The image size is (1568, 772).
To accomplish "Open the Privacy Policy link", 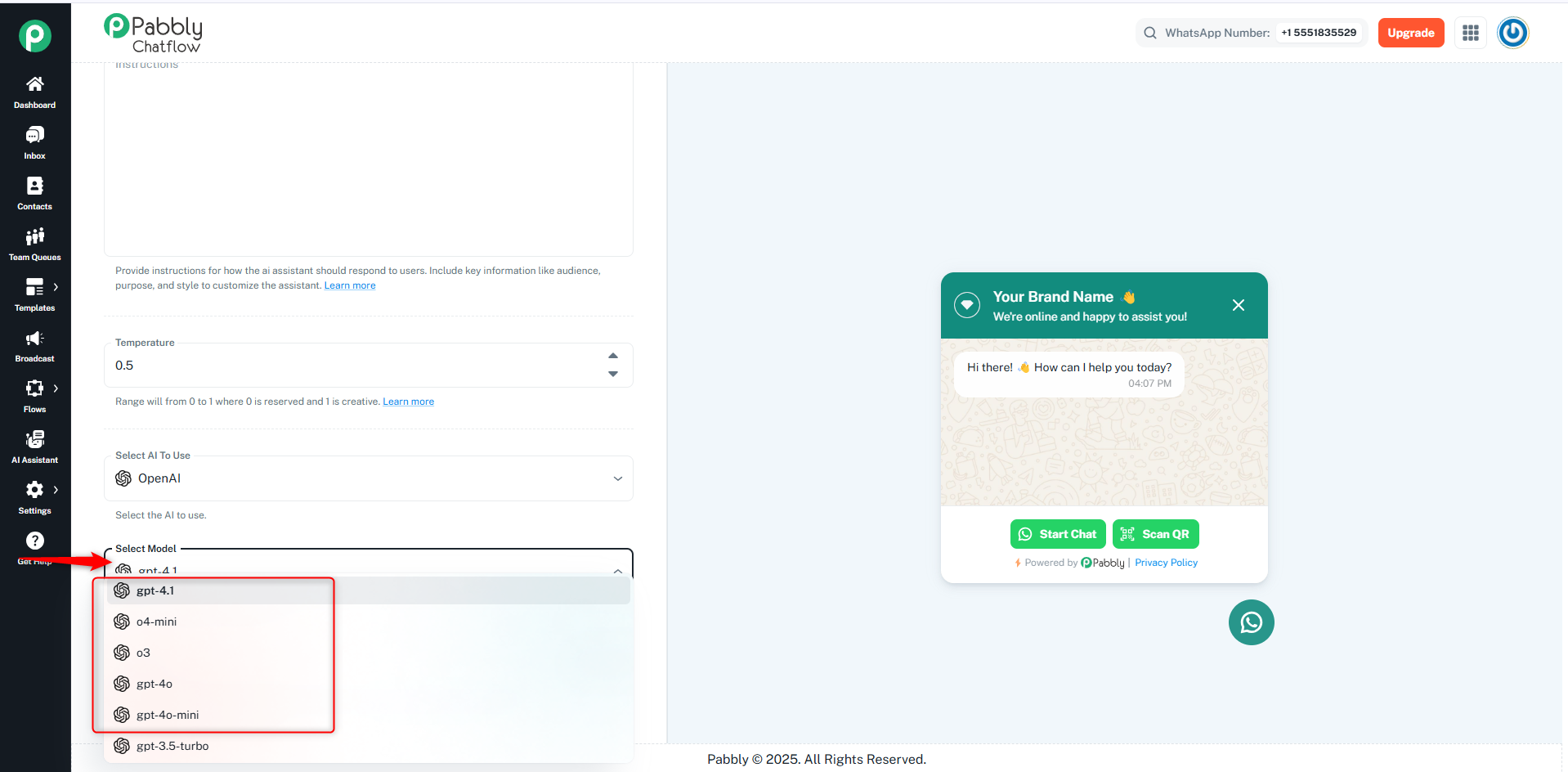I will [1166, 563].
